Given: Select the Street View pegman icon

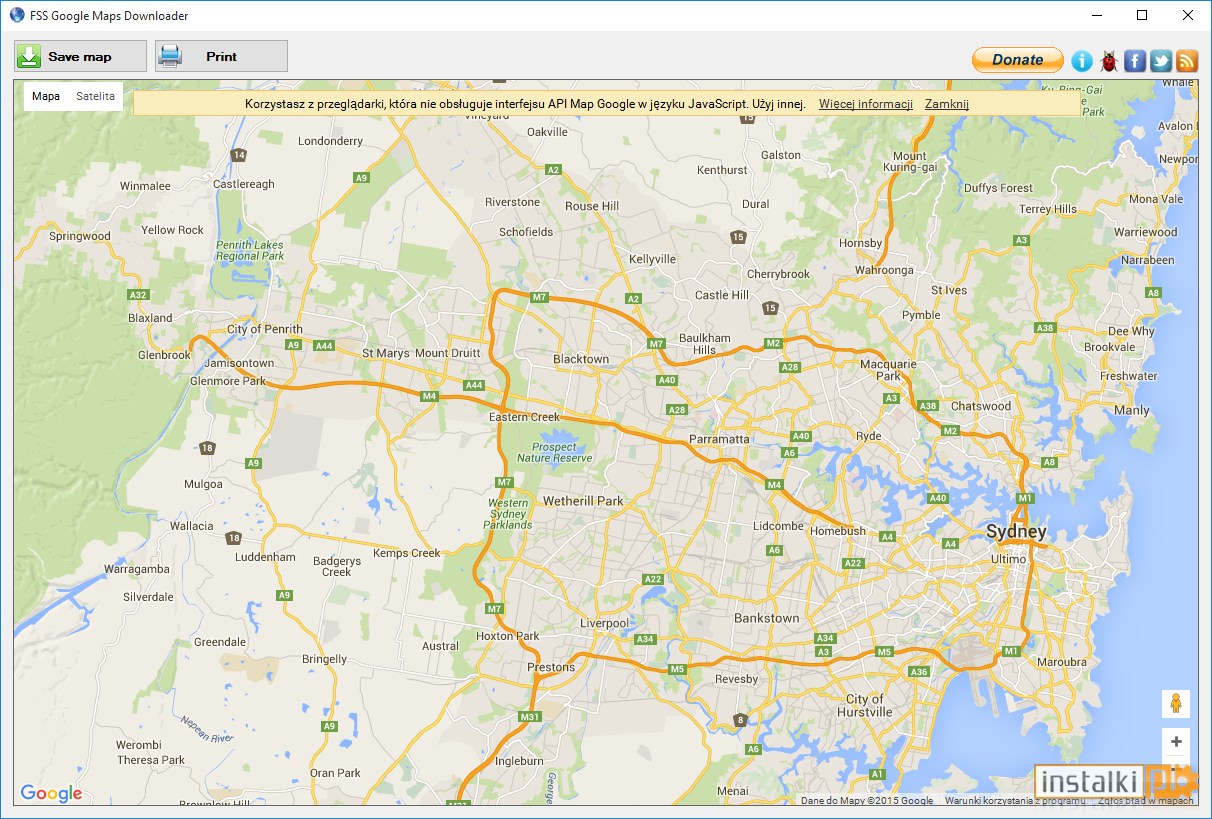Looking at the screenshot, I should [1176, 703].
